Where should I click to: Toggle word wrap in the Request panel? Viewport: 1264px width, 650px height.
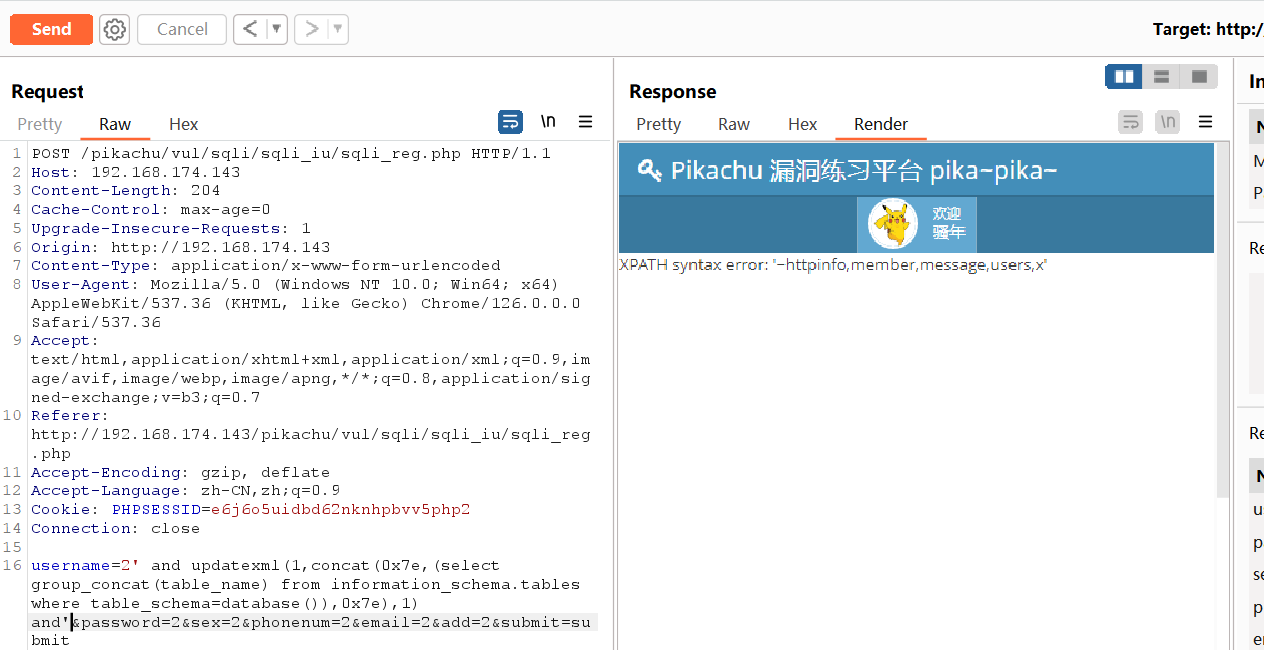[510, 122]
